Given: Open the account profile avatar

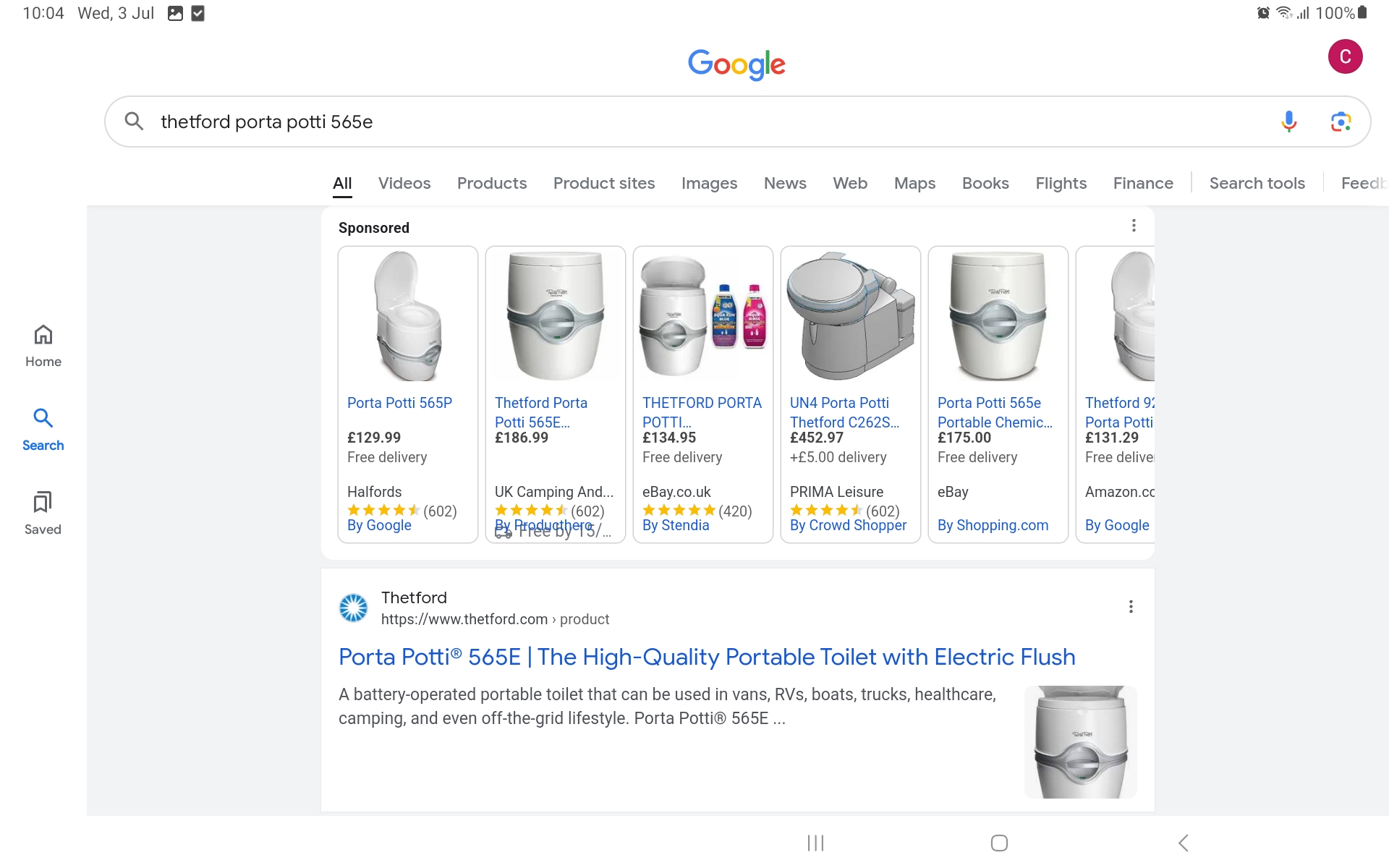Looking at the screenshot, I should (x=1346, y=56).
